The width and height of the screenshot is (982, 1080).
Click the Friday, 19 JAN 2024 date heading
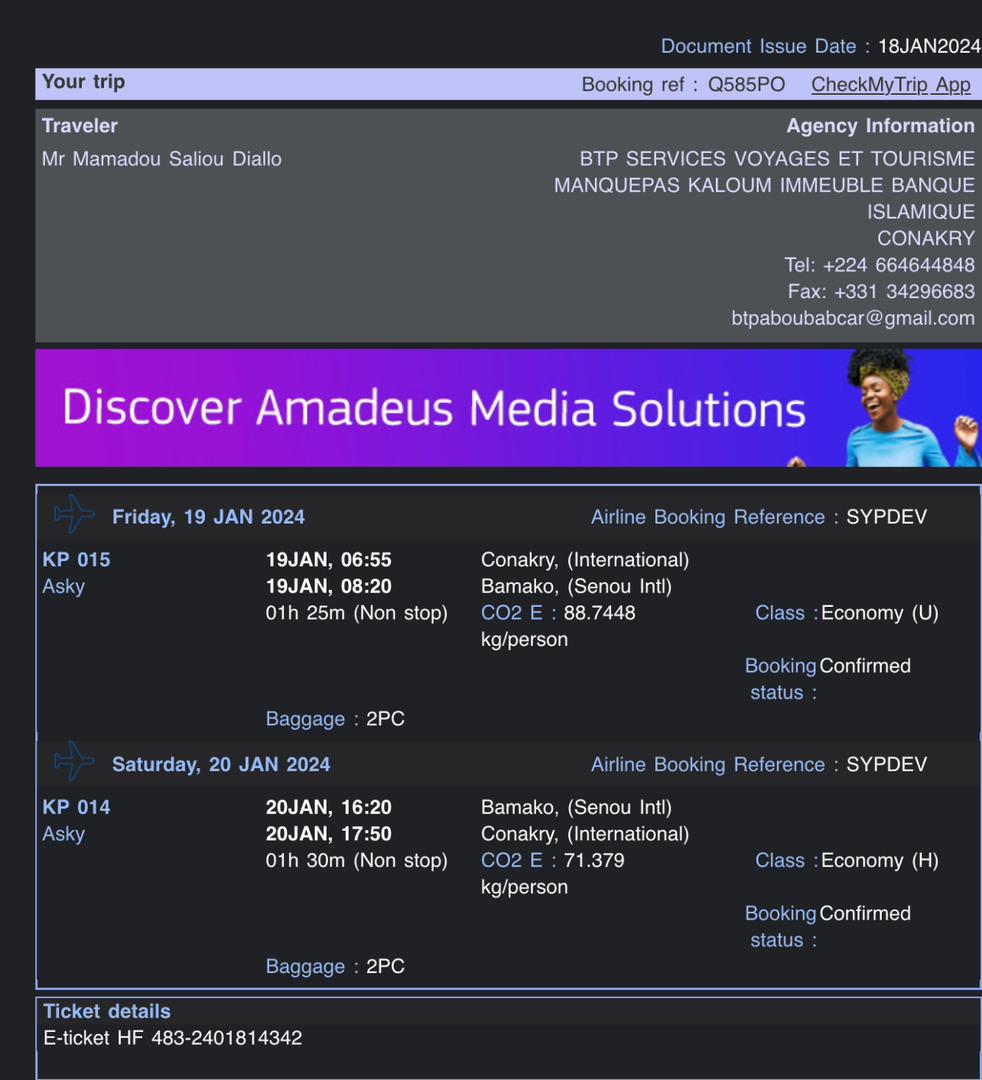209,517
